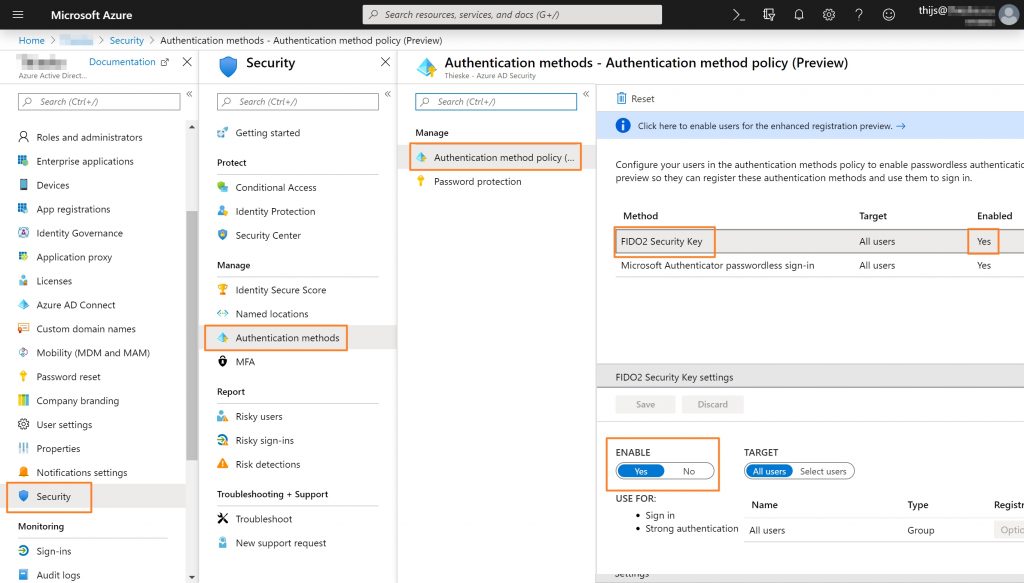
Task: Open Identity Governance
Action: click(80, 233)
